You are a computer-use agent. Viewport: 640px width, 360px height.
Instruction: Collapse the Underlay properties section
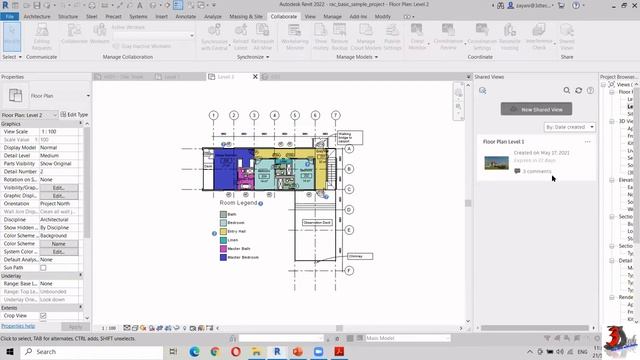coord(80,276)
